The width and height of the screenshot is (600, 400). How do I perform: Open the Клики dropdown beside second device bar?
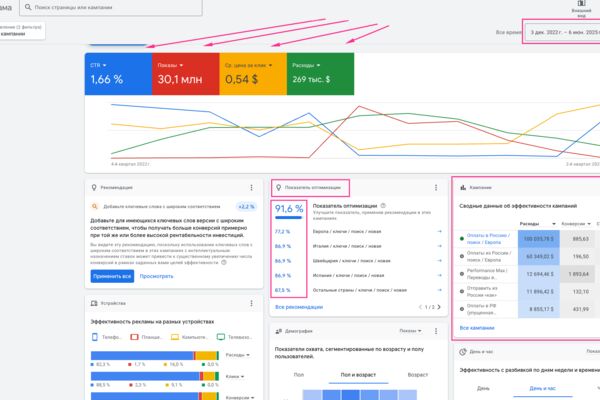click(235, 377)
